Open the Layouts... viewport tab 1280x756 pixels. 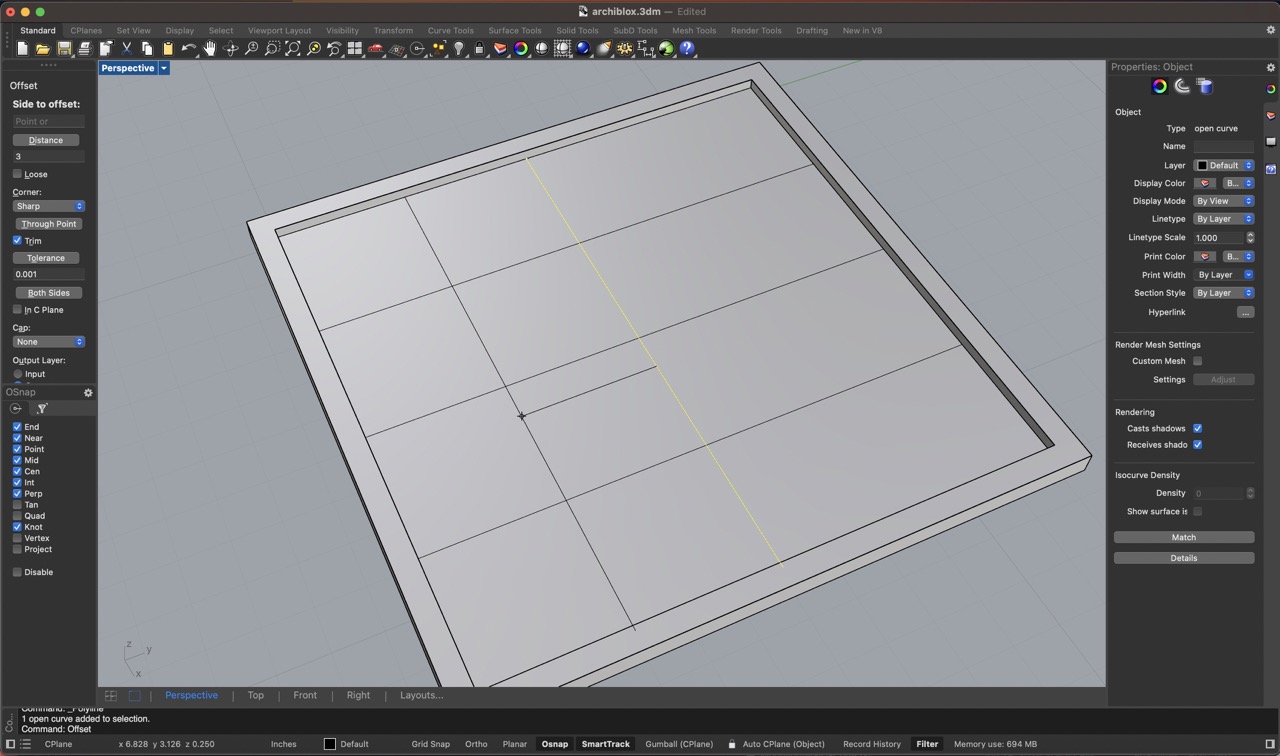tap(421, 695)
